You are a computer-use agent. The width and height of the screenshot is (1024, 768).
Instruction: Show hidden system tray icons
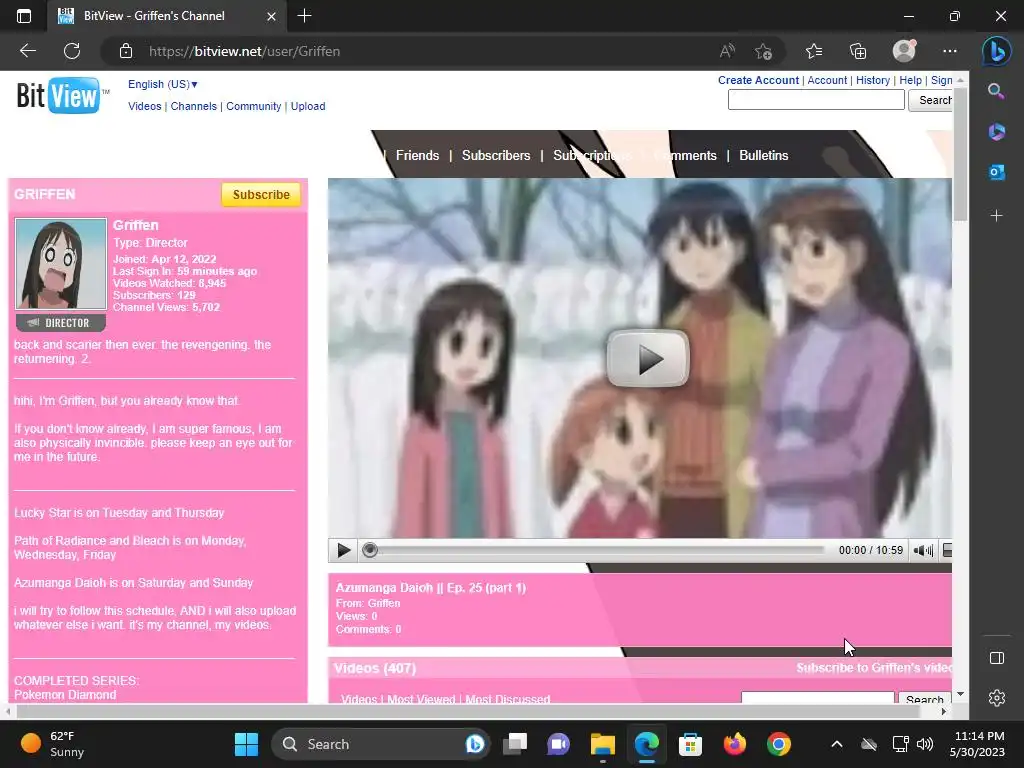click(837, 744)
